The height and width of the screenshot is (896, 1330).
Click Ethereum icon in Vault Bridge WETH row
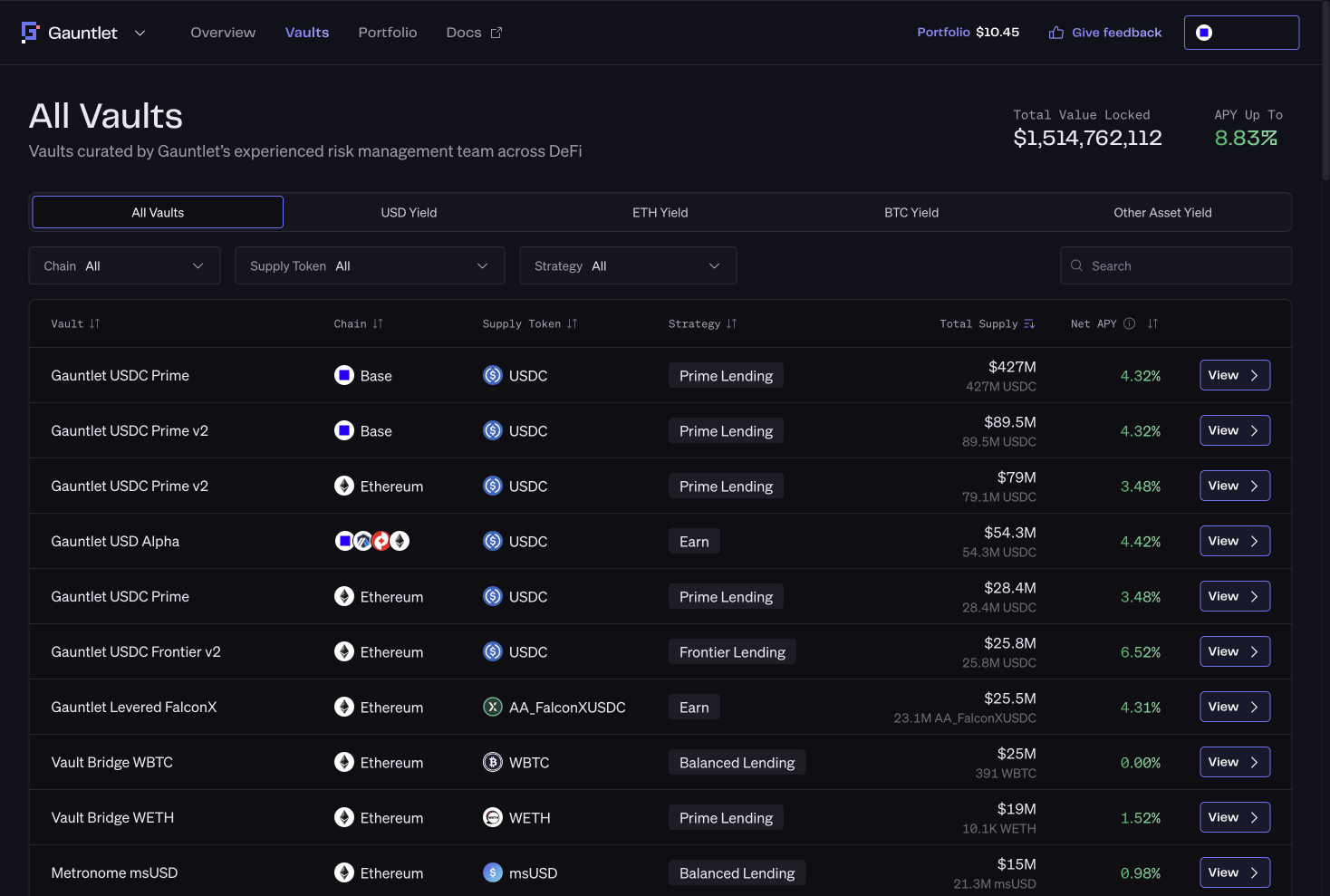tap(344, 817)
